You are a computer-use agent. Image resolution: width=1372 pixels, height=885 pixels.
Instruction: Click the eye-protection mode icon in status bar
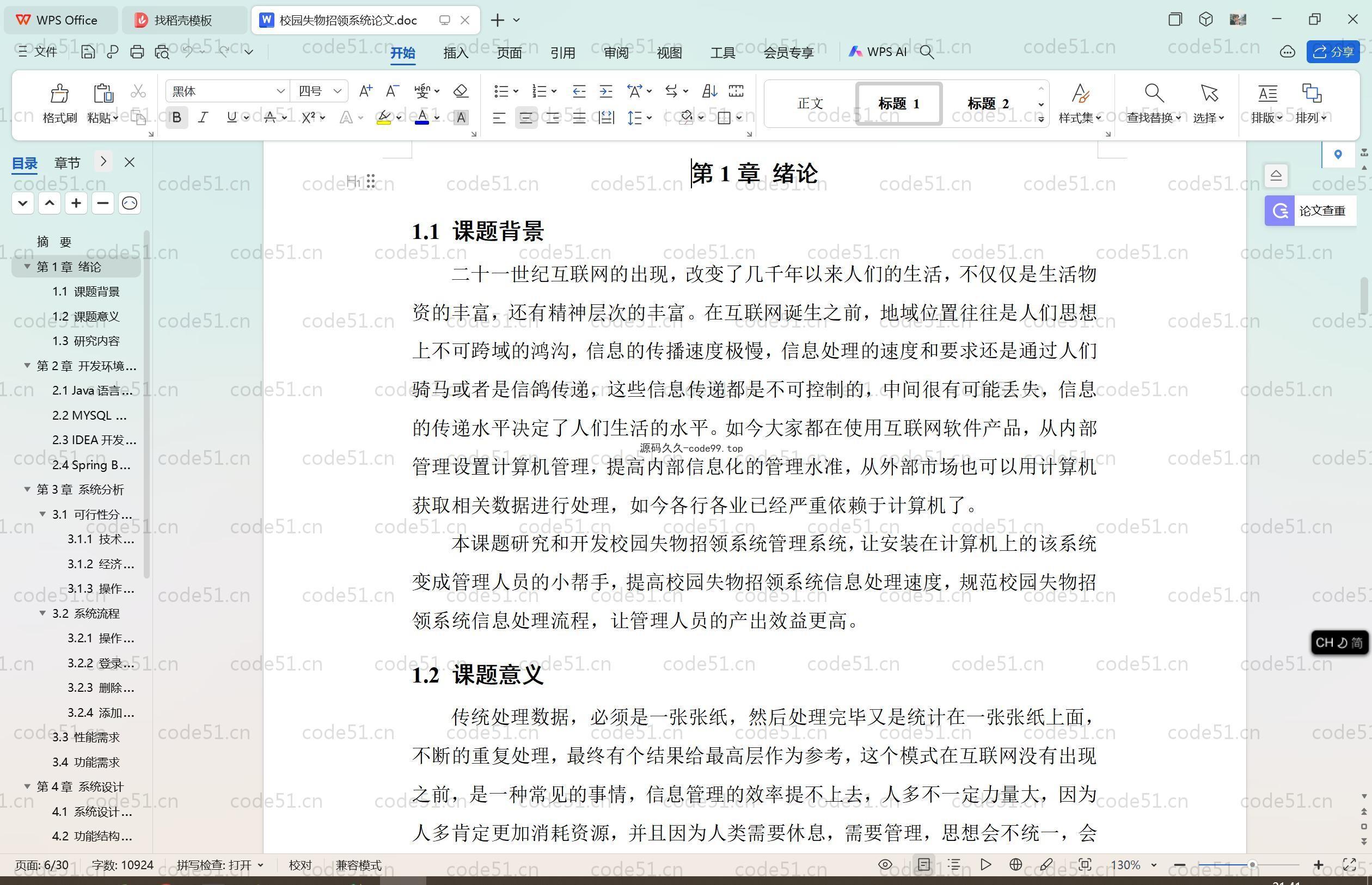click(885, 864)
